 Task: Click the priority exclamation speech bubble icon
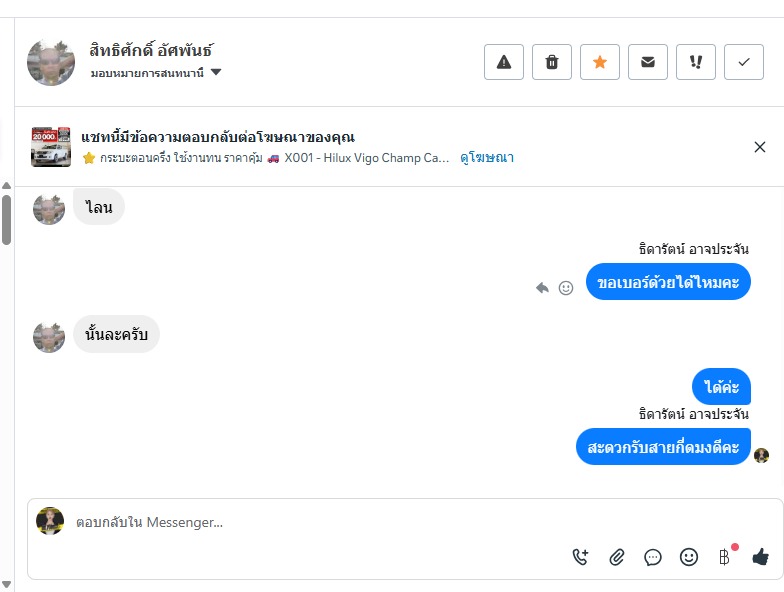pos(696,62)
